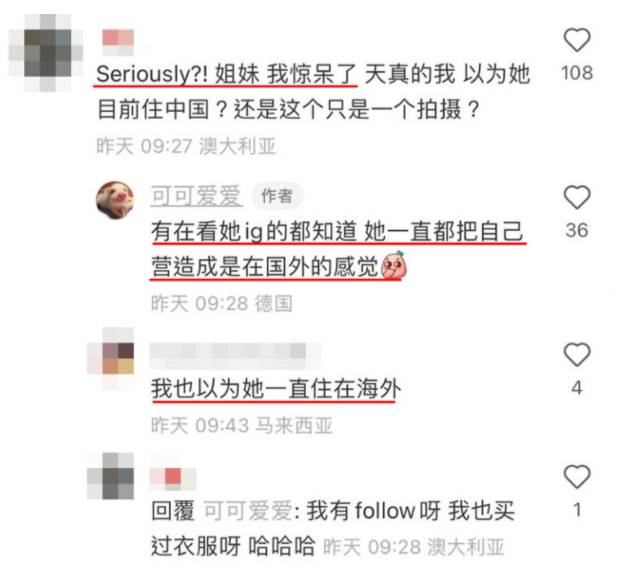Open the pig avatar of 可可爱爱
This screenshot has width=619, height=573.
pos(115,200)
